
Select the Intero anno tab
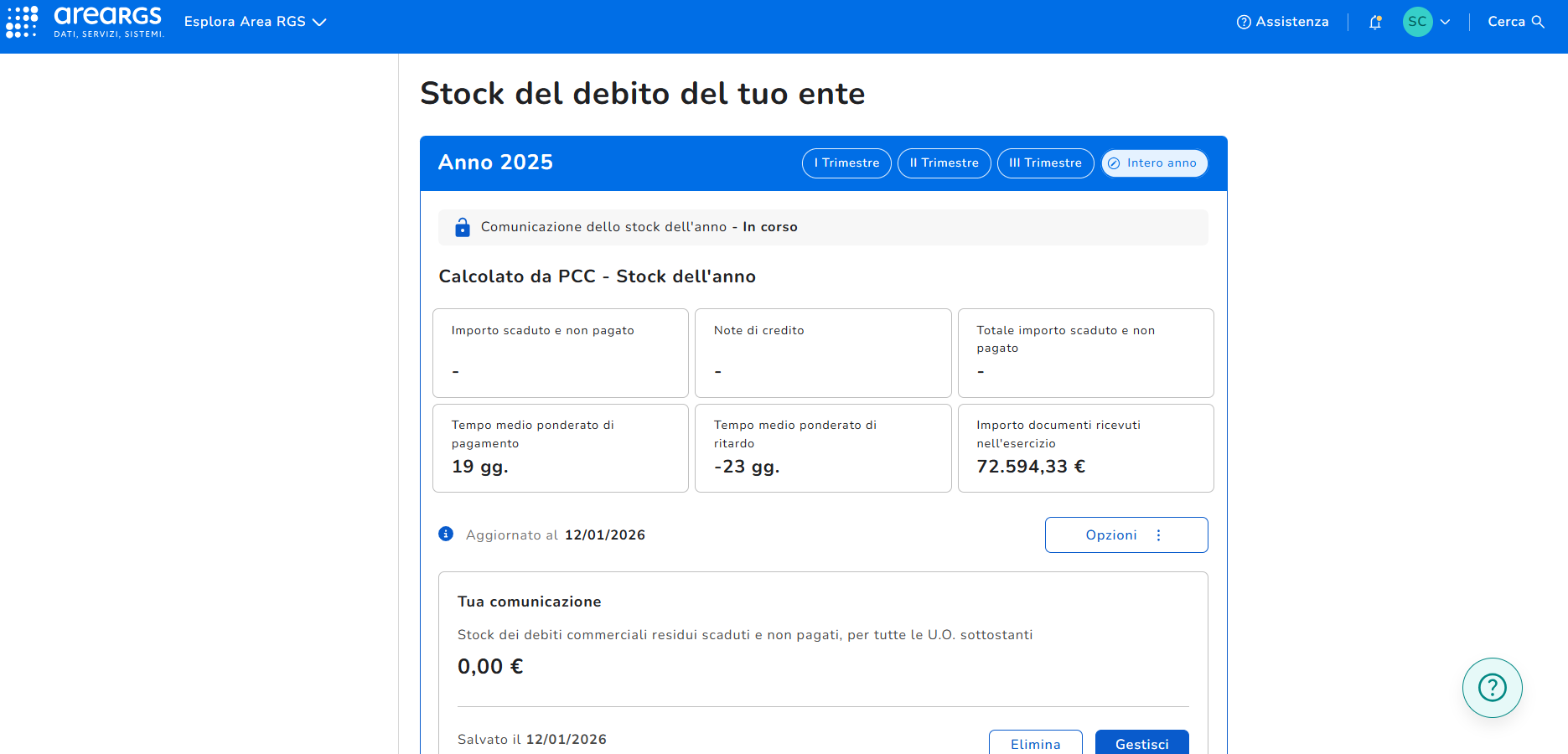[x=1154, y=163]
